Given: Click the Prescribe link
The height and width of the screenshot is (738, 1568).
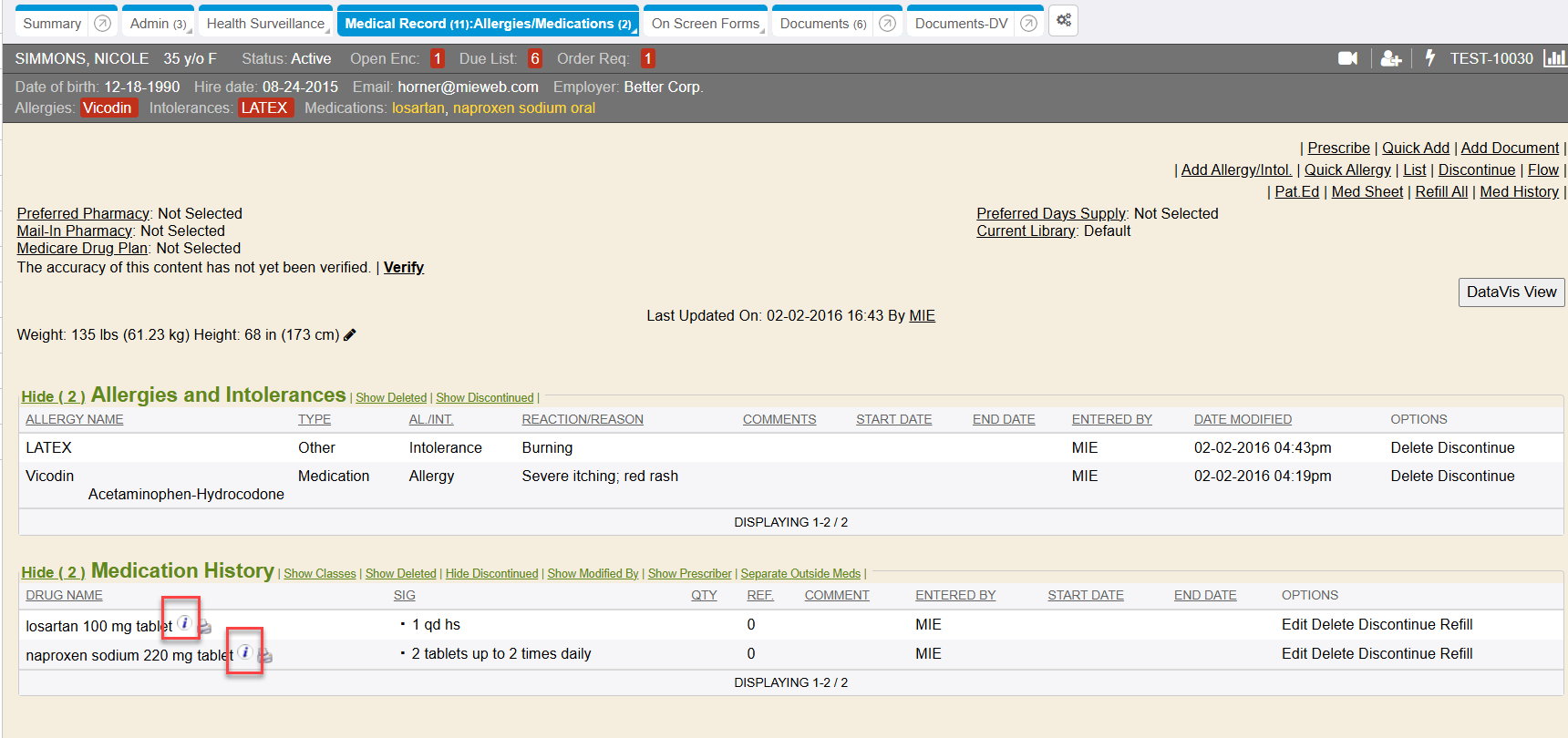Looking at the screenshot, I should [1338, 148].
